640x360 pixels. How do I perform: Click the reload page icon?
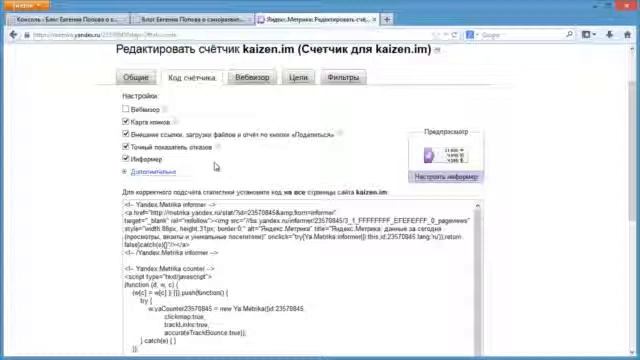pos(455,35)
